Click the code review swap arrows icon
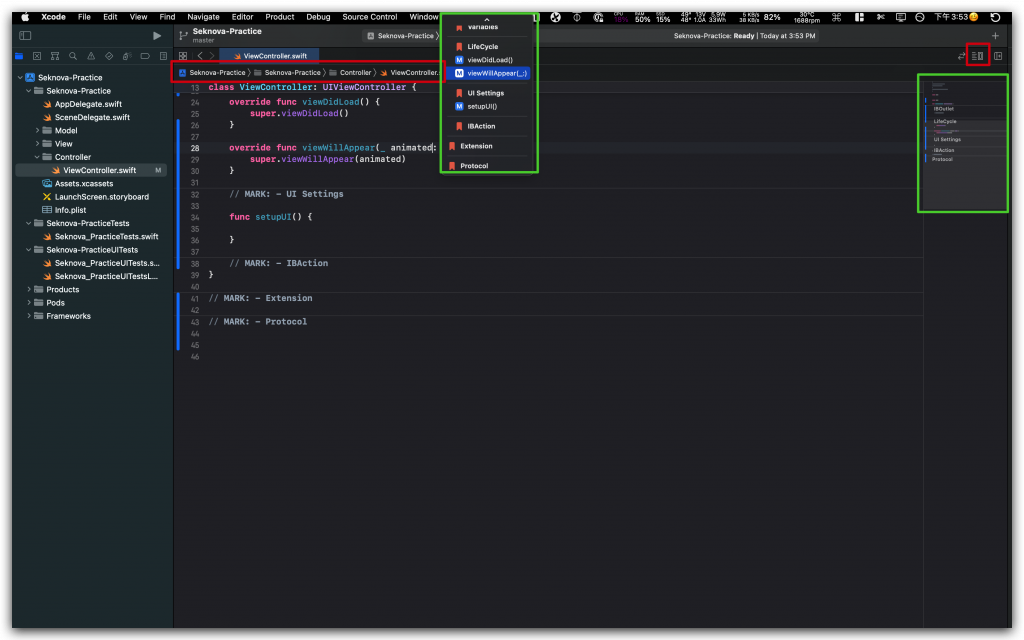The height and width of the screenshot is (640, 1024). [x=961, y=56]
